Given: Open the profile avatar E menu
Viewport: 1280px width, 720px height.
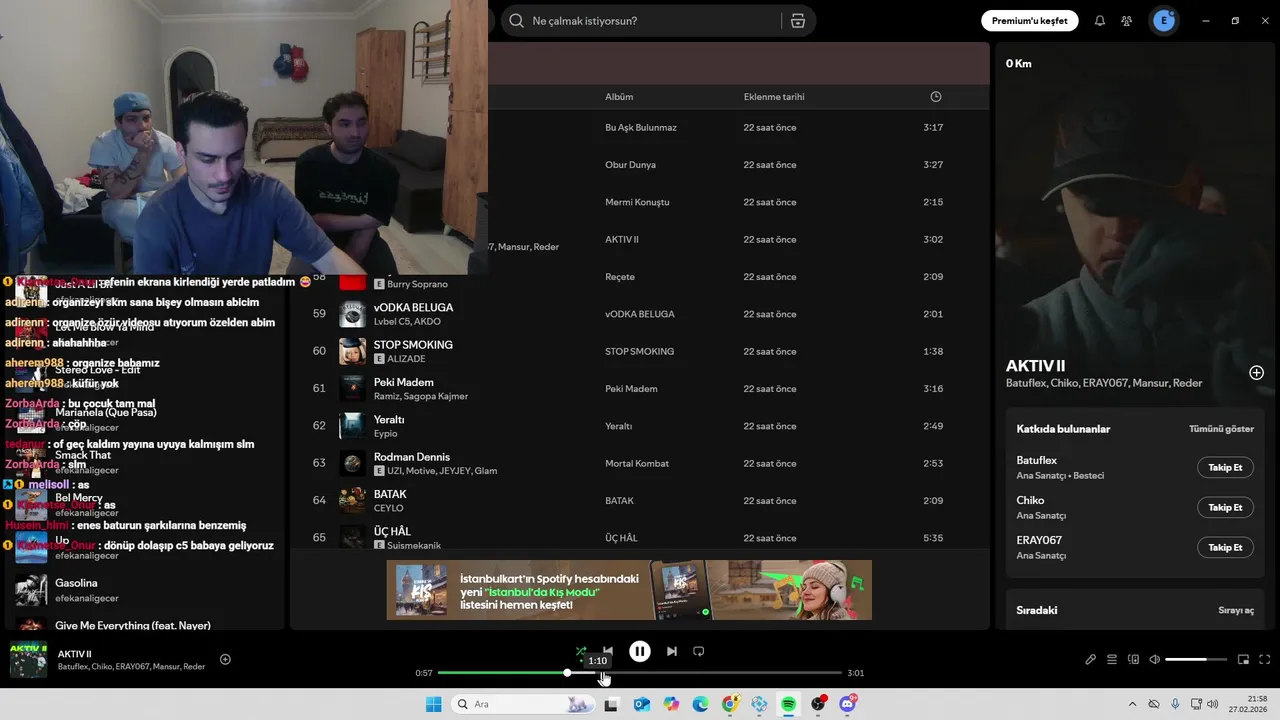Looking at the screenshot, I should pos(1164,21).
